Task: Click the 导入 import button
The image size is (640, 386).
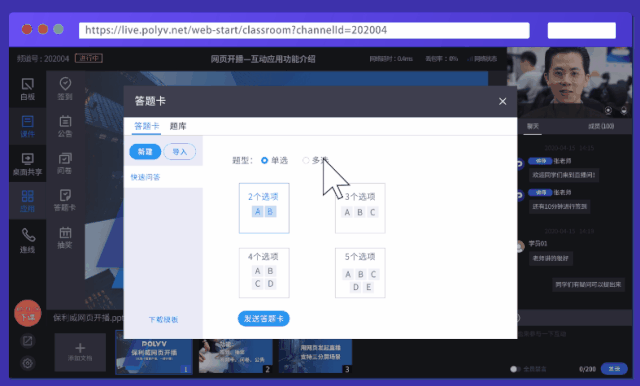Action: click(x=180, y=152)
